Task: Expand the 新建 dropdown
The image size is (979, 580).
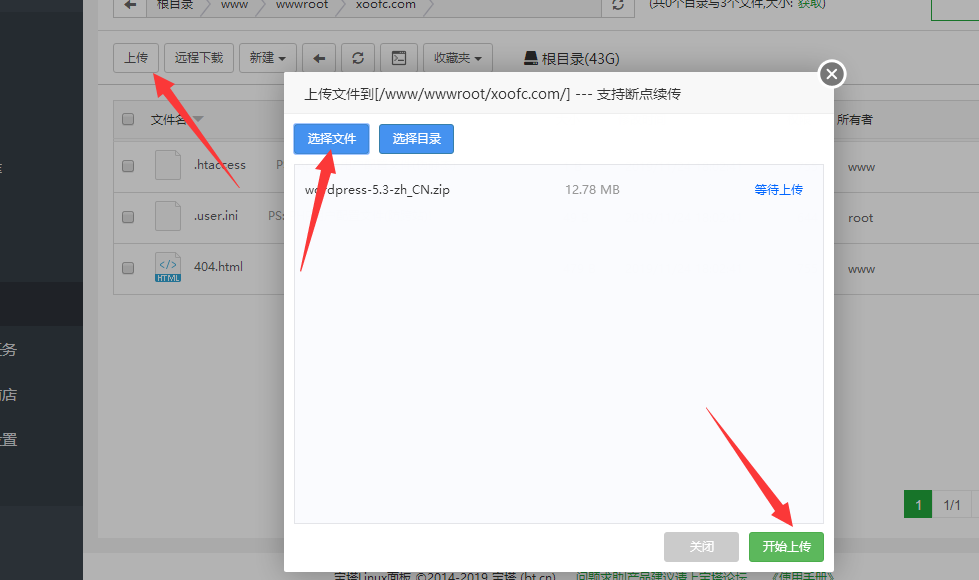Action: (267, 58)
